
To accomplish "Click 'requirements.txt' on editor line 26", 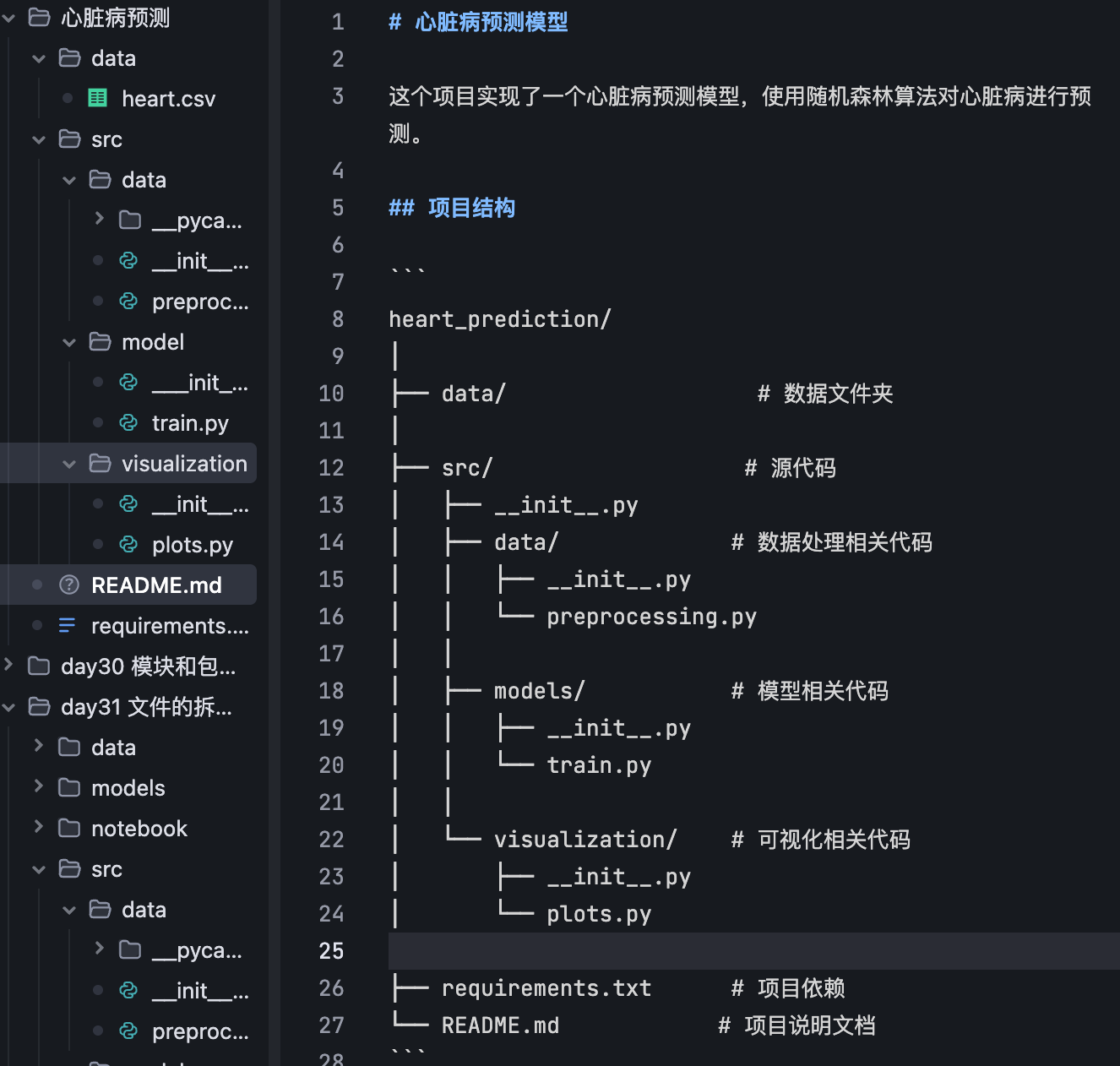I will [x=546, y=988].
